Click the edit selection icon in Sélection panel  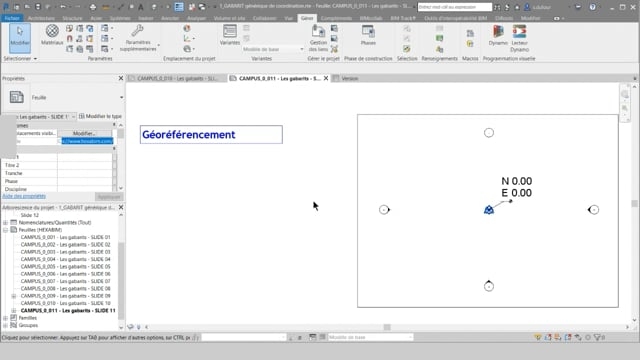(x=407, y=49)
